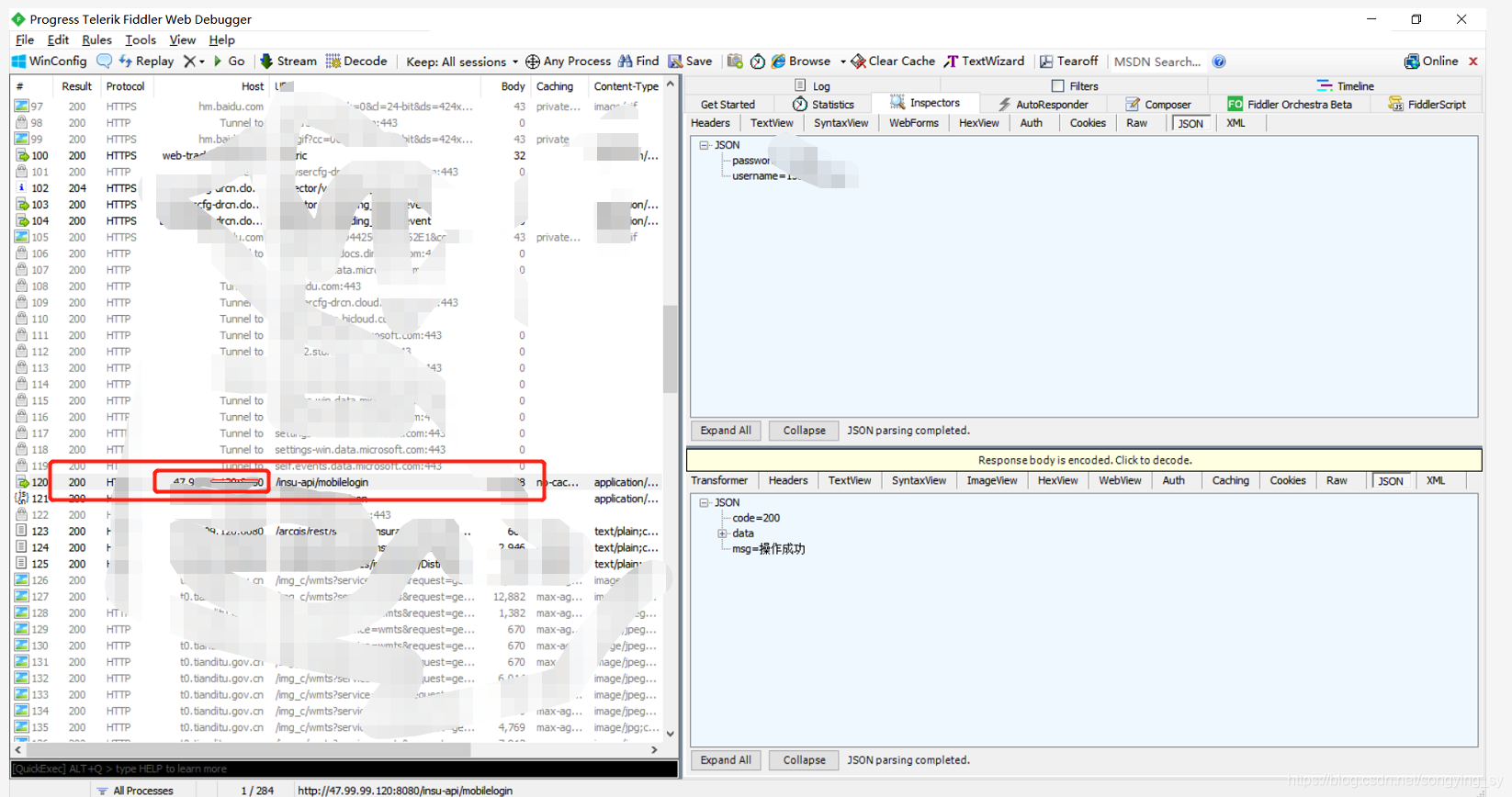Open the Statistics tab
This screenshot has width=1512, height=797.
click(823, 105)
